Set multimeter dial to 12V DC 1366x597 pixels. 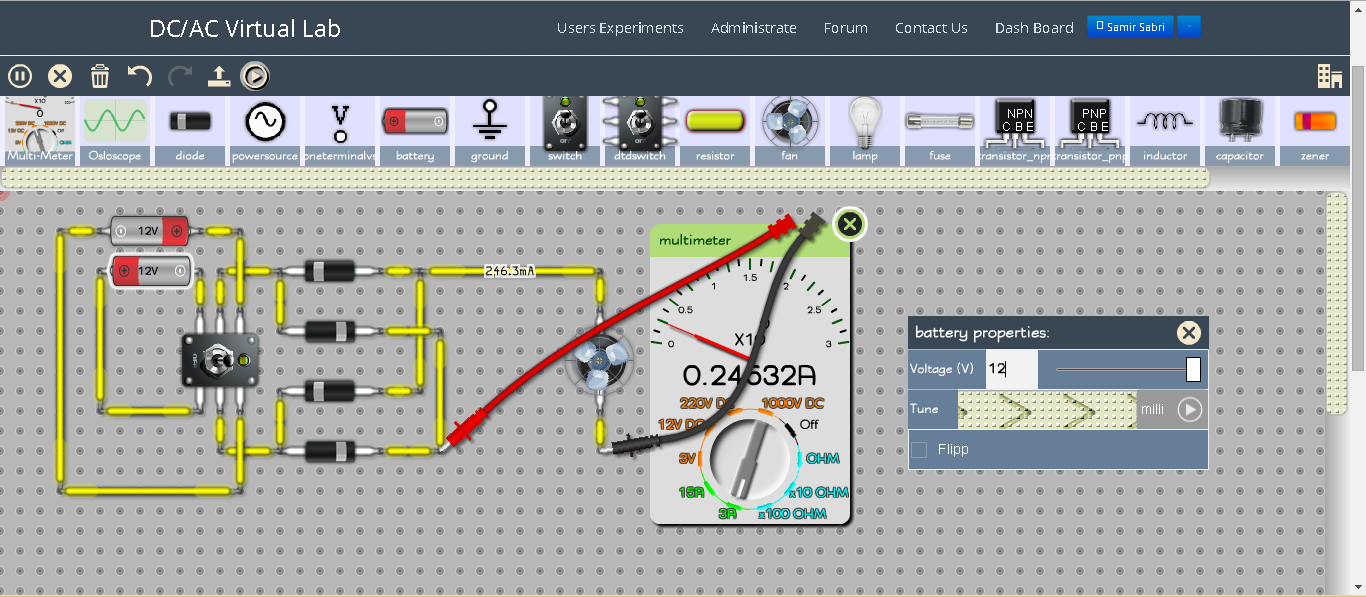point(681,423)
